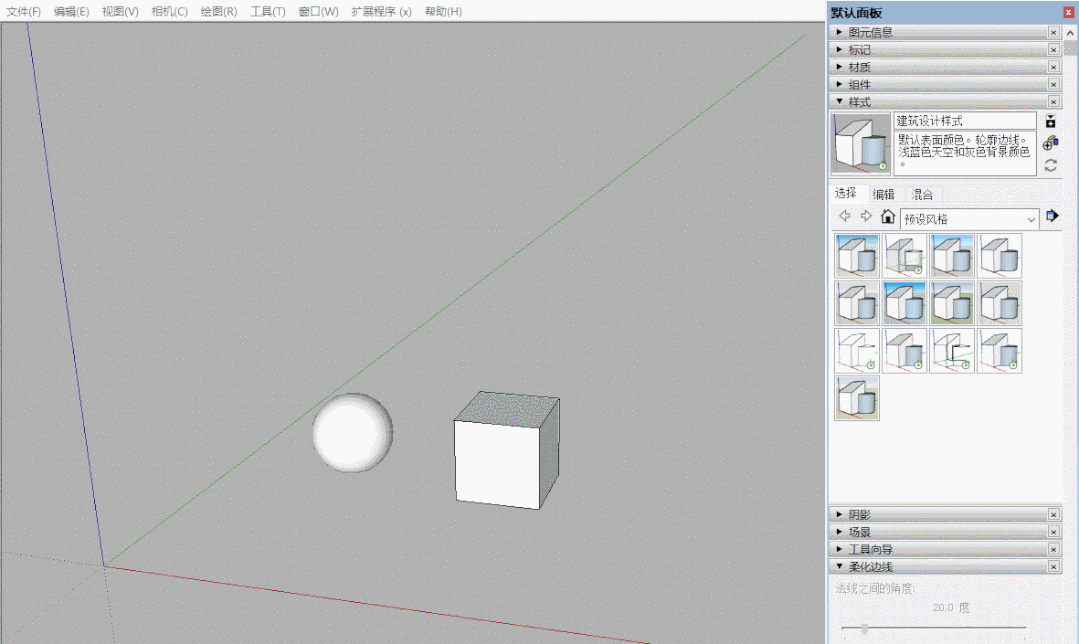This screenshot has width=1079, height=644.
Task: Open the 相机(C) menu
Action: click(x=169, y=12)
